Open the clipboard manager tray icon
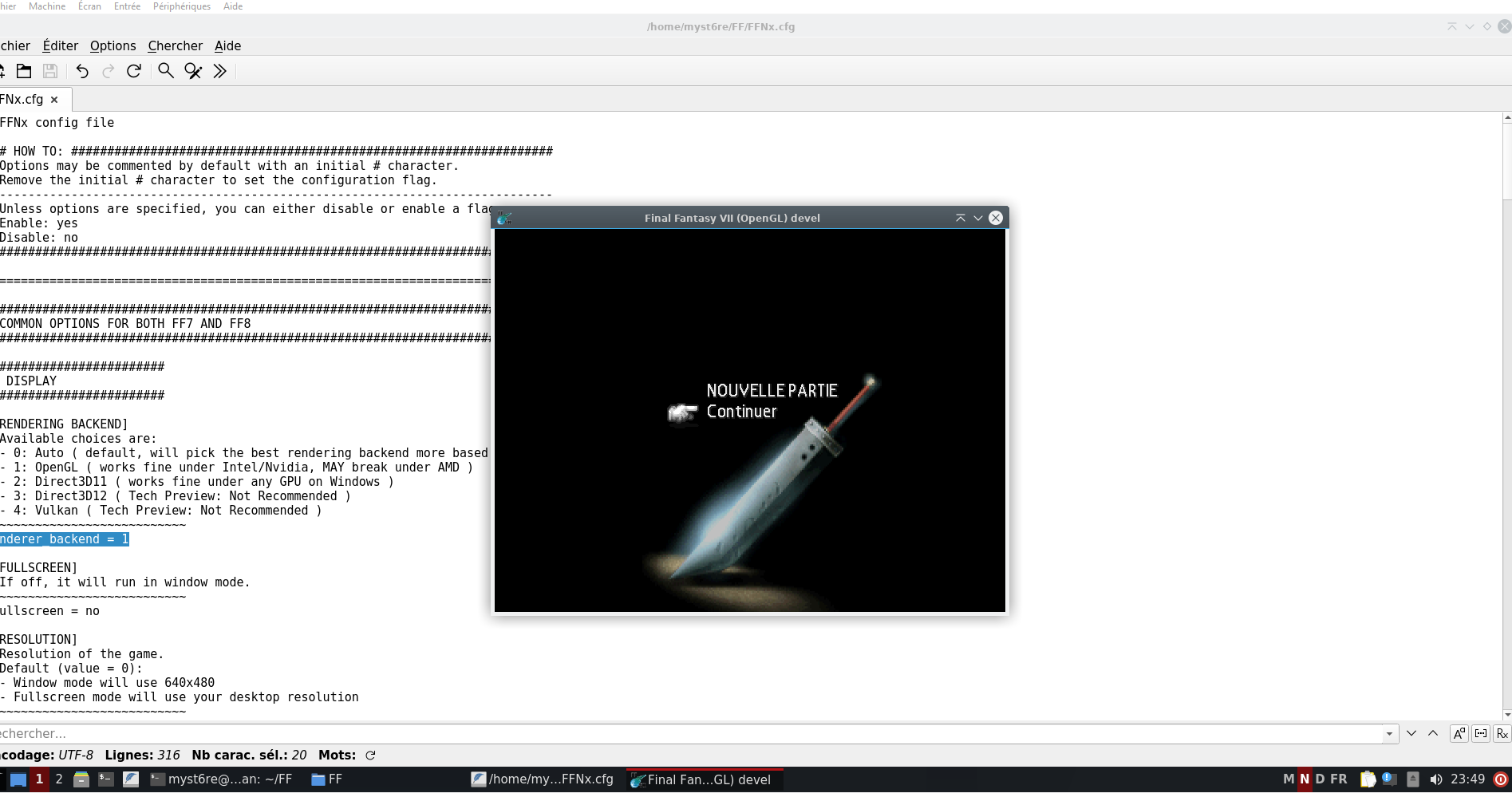Image resolution: width=1512 pixels, height=793 pixels. tap(1368, 779)
